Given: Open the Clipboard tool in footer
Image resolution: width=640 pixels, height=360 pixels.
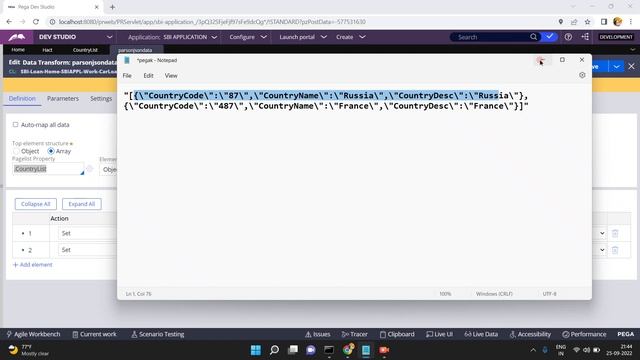Looking at the screenshot, I should click(x=397, y=334).
